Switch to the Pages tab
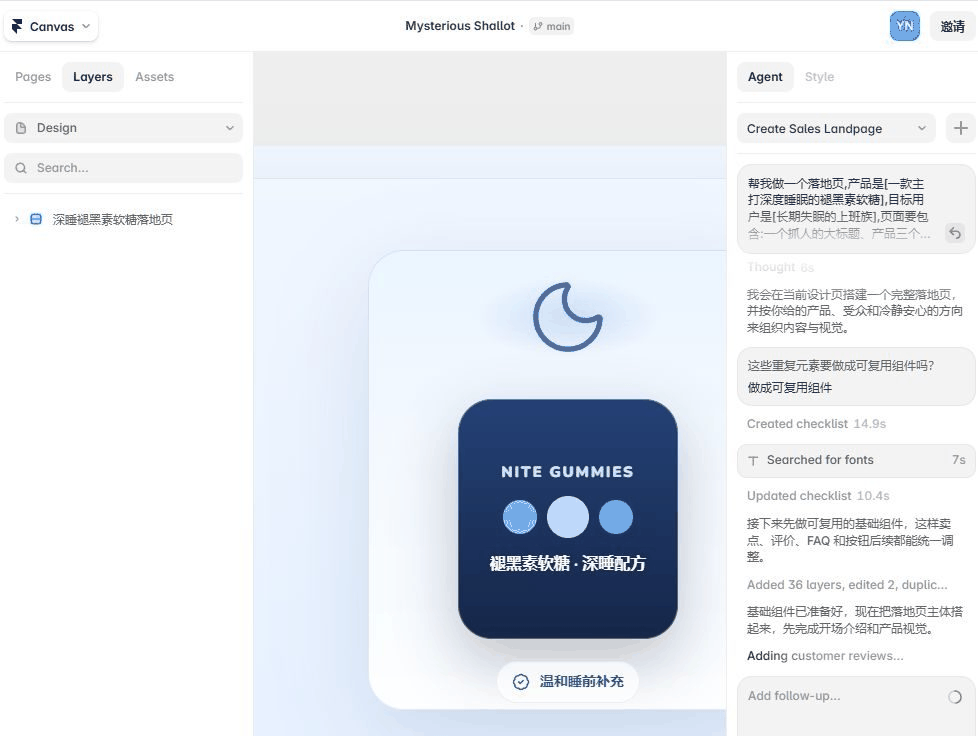978x736 pixels. point(33,77)
